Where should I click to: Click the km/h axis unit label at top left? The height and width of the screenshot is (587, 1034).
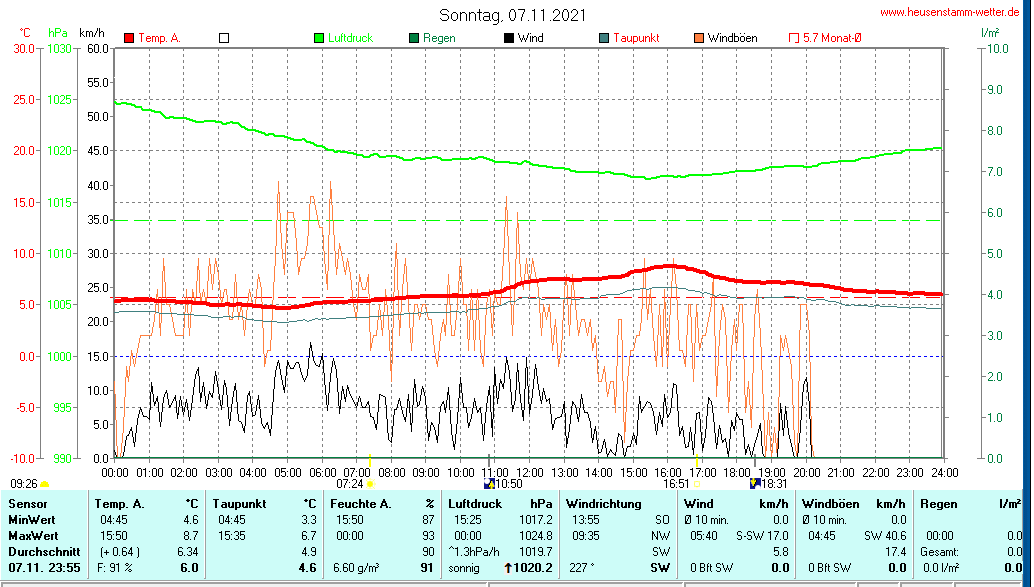coord(92,33)
